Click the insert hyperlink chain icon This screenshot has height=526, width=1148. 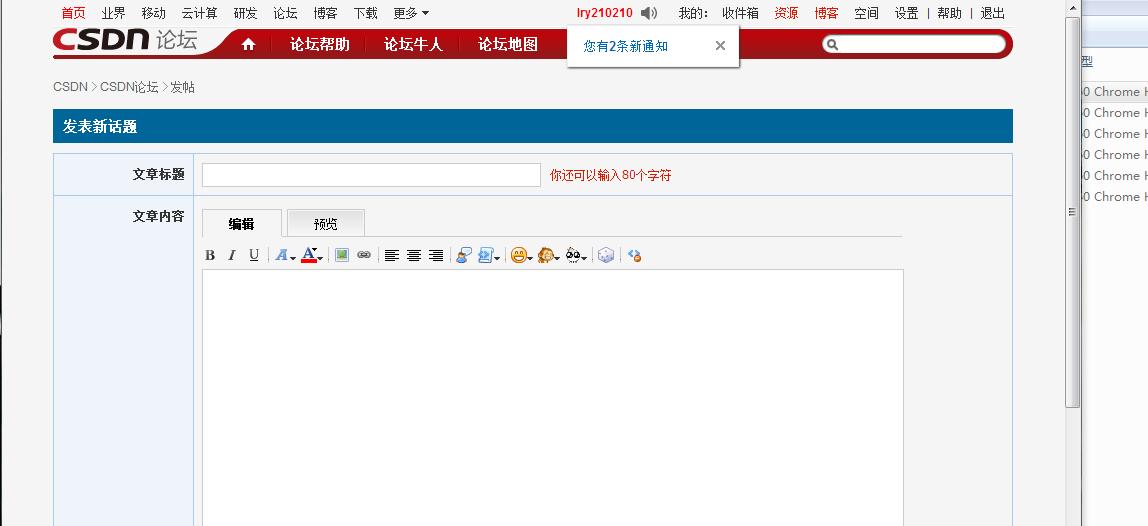tap(364, 255)
